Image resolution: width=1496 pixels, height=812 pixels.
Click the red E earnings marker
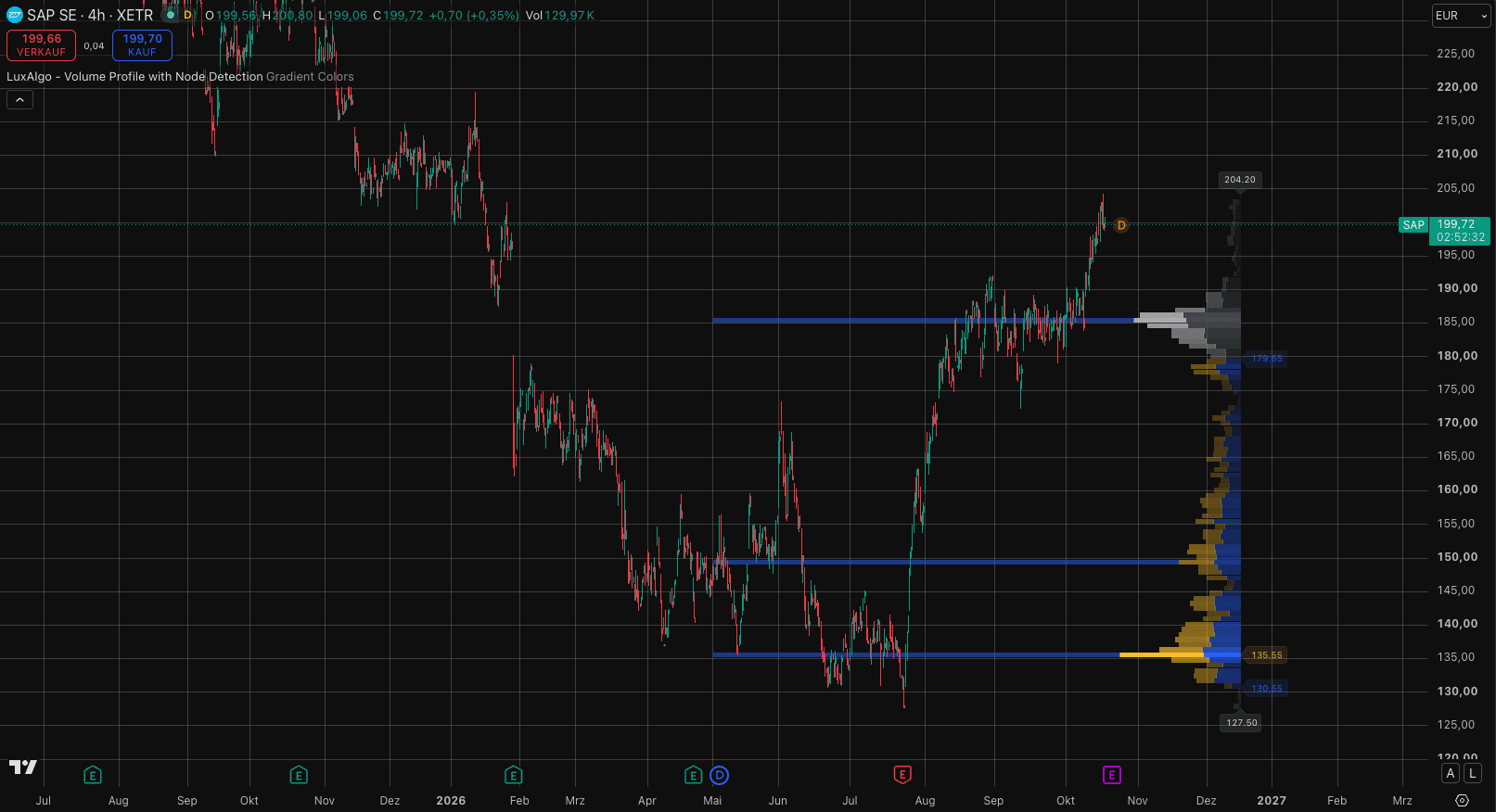tap(902, 774)
